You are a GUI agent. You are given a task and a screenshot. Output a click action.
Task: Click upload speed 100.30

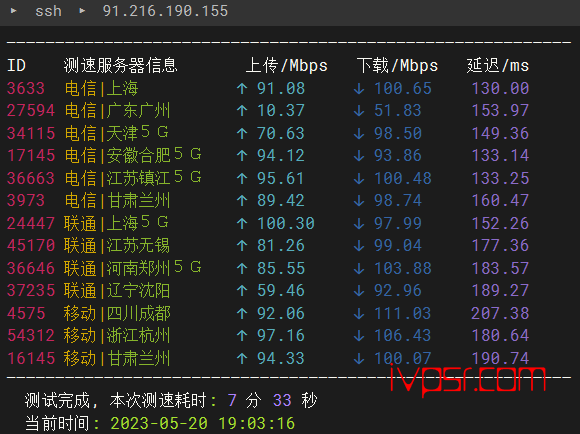[x=286, y=223]
